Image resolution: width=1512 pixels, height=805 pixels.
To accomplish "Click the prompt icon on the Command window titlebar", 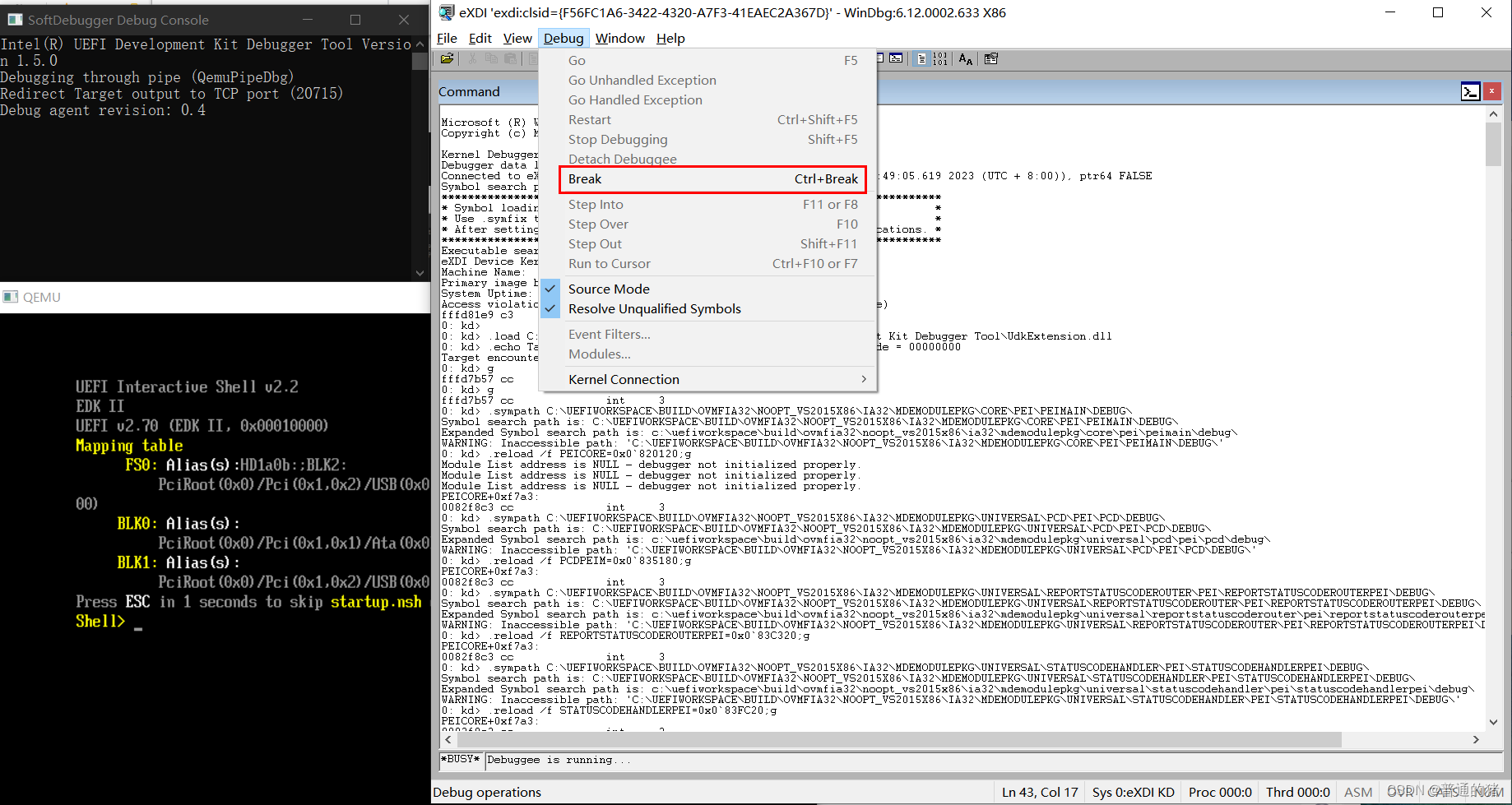I will (x=1470, y=90).
